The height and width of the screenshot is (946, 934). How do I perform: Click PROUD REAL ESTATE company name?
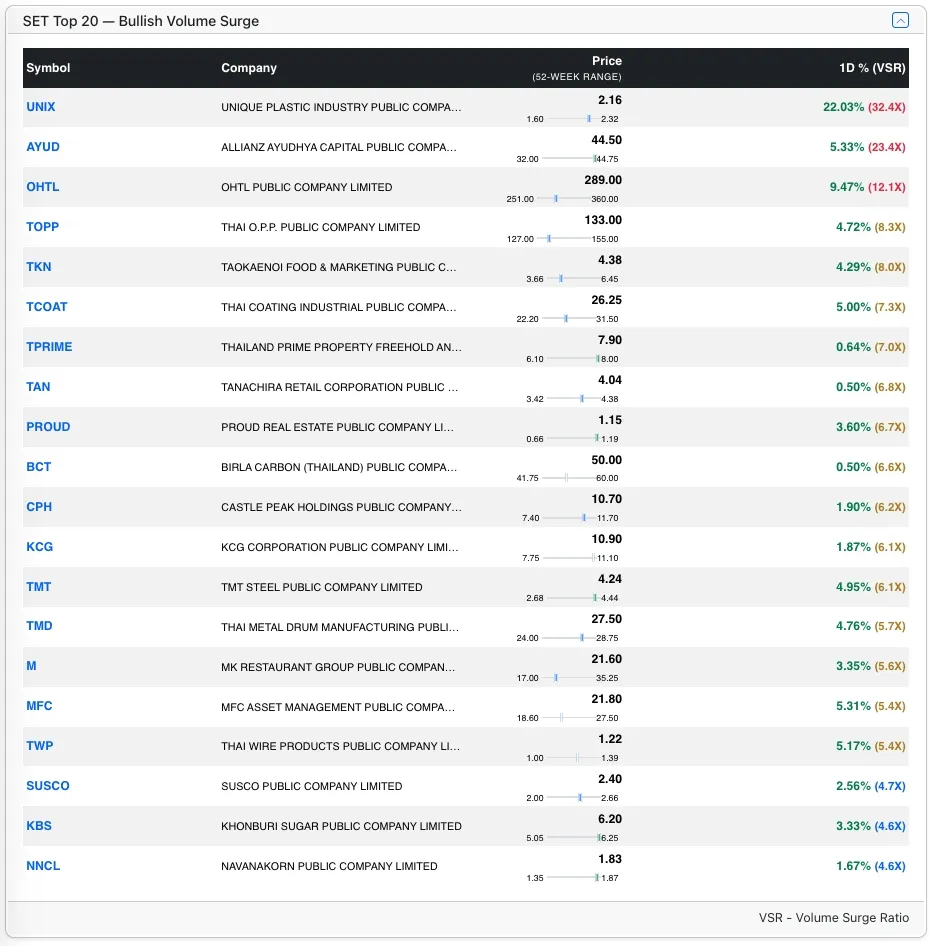coord(337,427)
